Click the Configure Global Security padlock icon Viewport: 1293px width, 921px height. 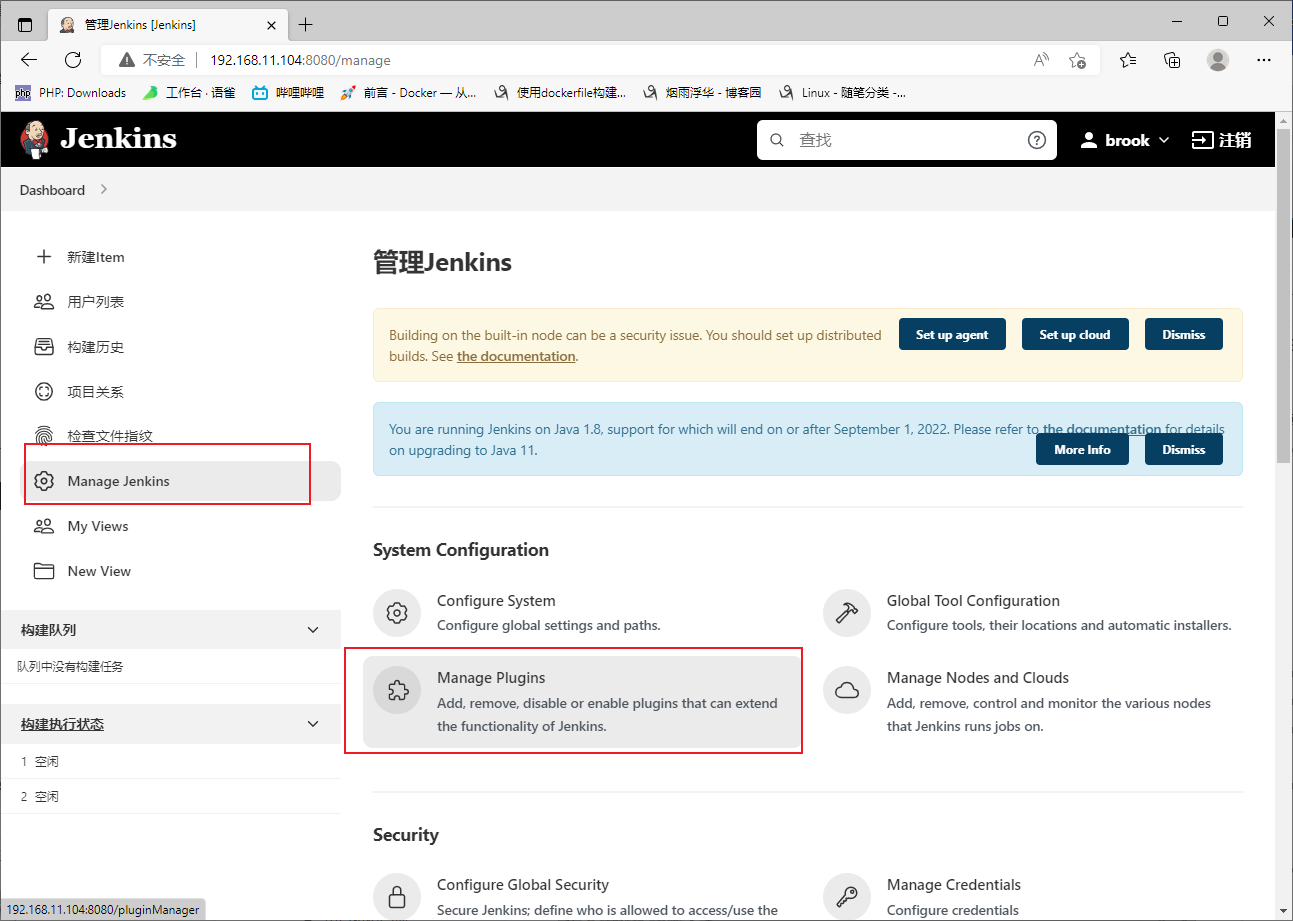point(397,896)
